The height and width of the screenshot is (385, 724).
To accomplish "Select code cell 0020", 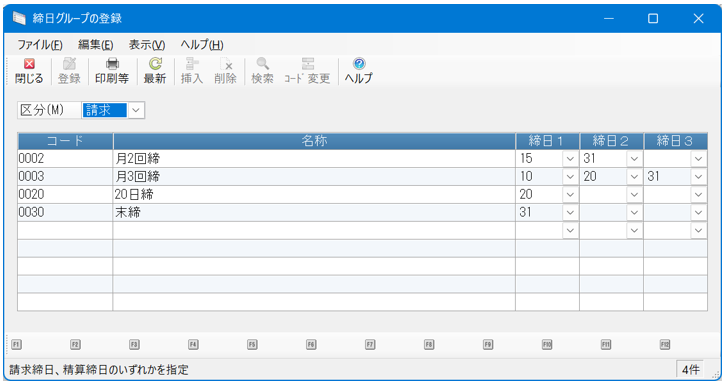I will tap(65, 195).
